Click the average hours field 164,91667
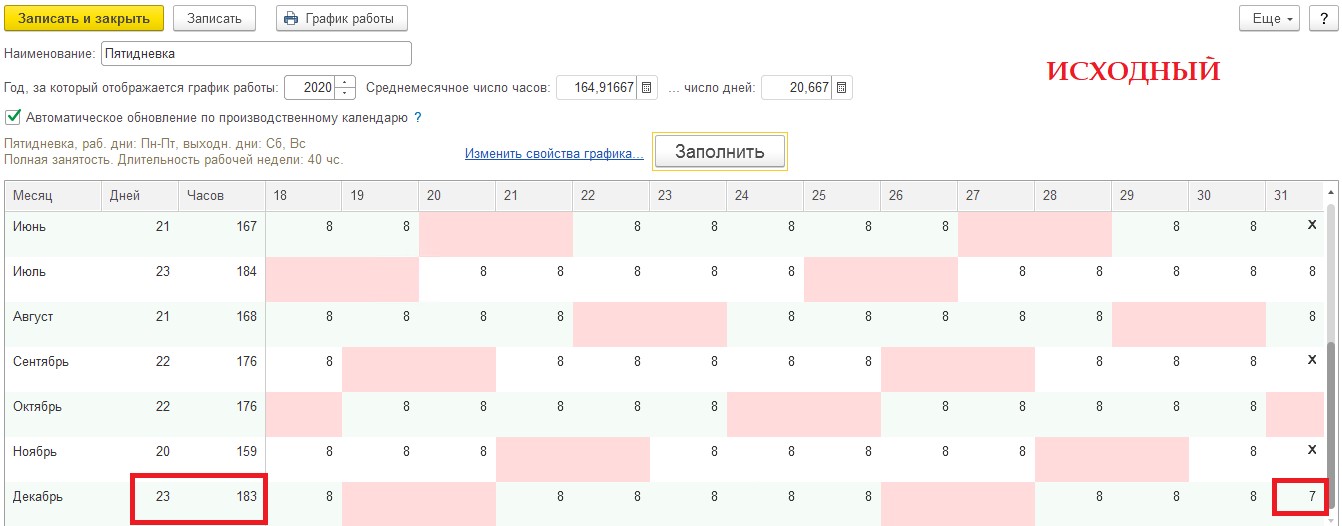Screen dimensions: 1342x526 pos(597,88)
